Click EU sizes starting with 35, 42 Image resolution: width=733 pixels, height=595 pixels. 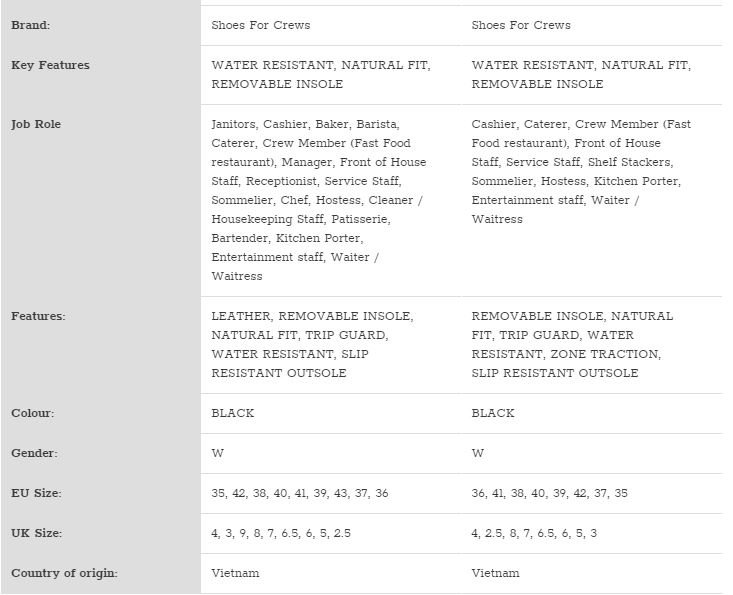pyautogui.click(x=300, y=493)
